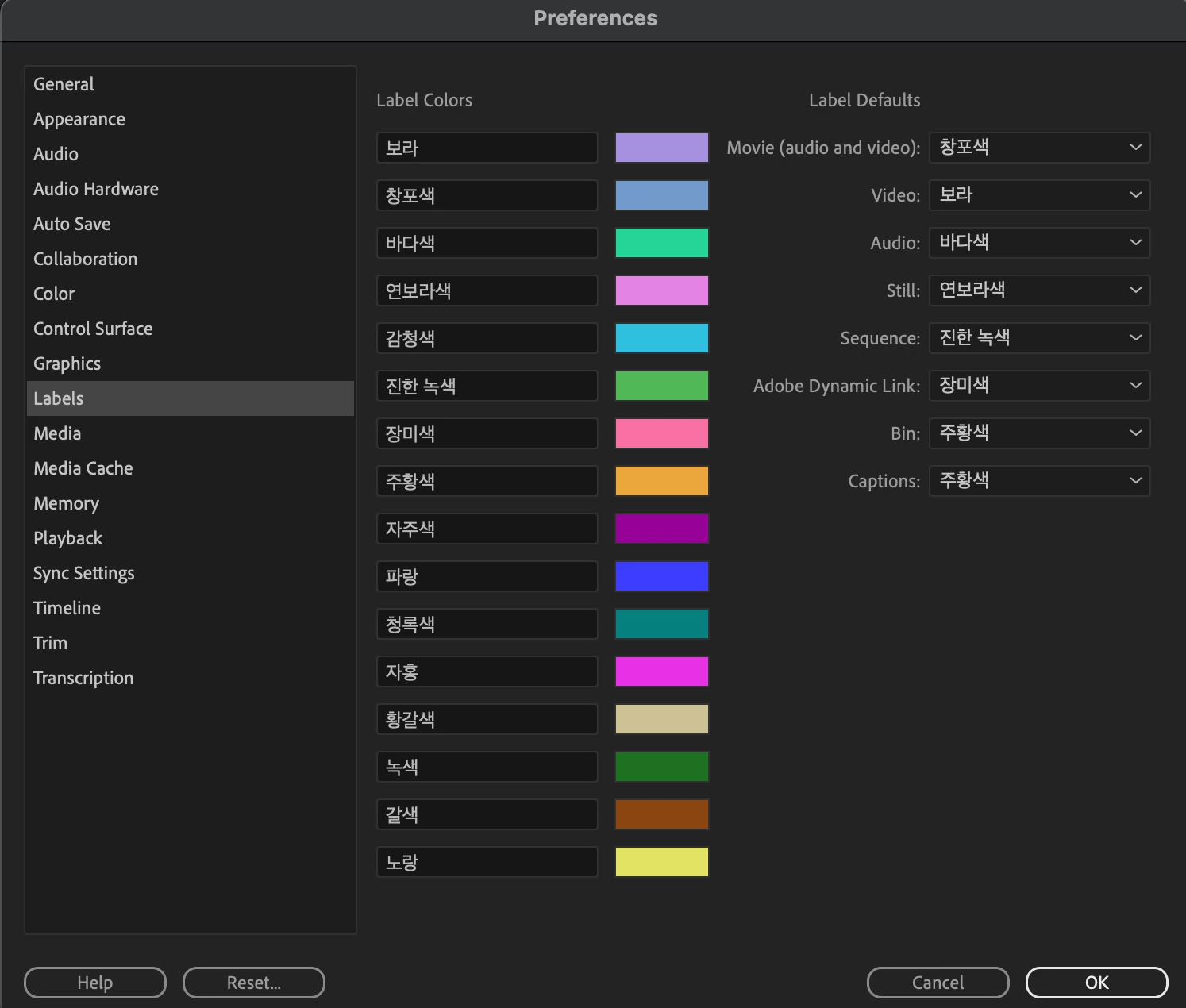This screenshot has height=1008, width=1186.
Task: Go to Playback preferences
Action: (x=190, y=538)
